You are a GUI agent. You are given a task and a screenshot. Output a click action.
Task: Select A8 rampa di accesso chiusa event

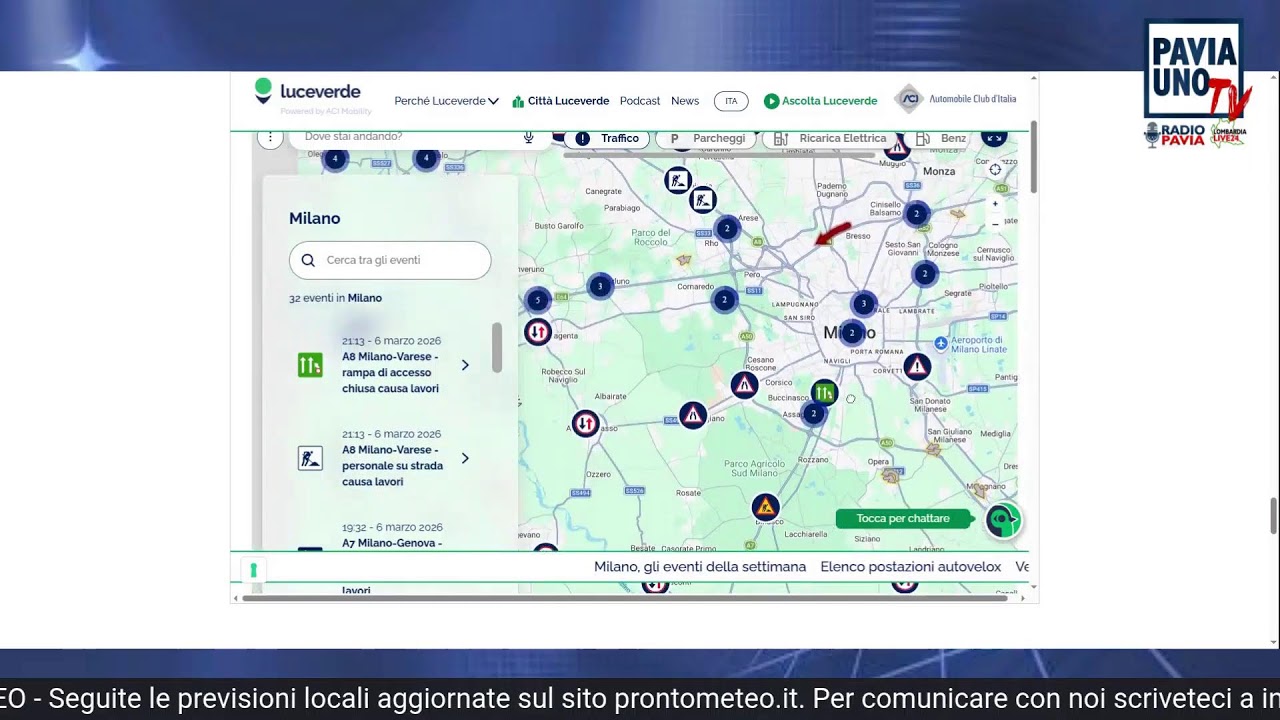(x=385, y=365)
